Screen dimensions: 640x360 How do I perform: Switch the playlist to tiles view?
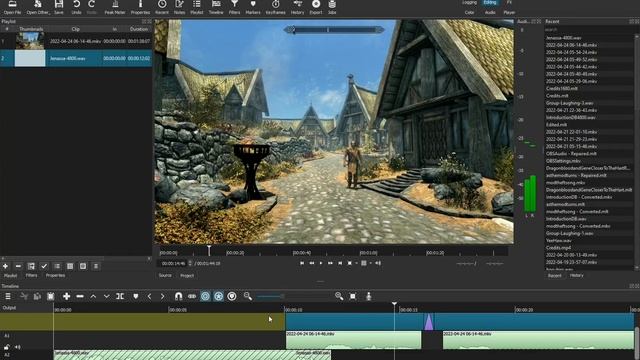[x=70, y=266]
